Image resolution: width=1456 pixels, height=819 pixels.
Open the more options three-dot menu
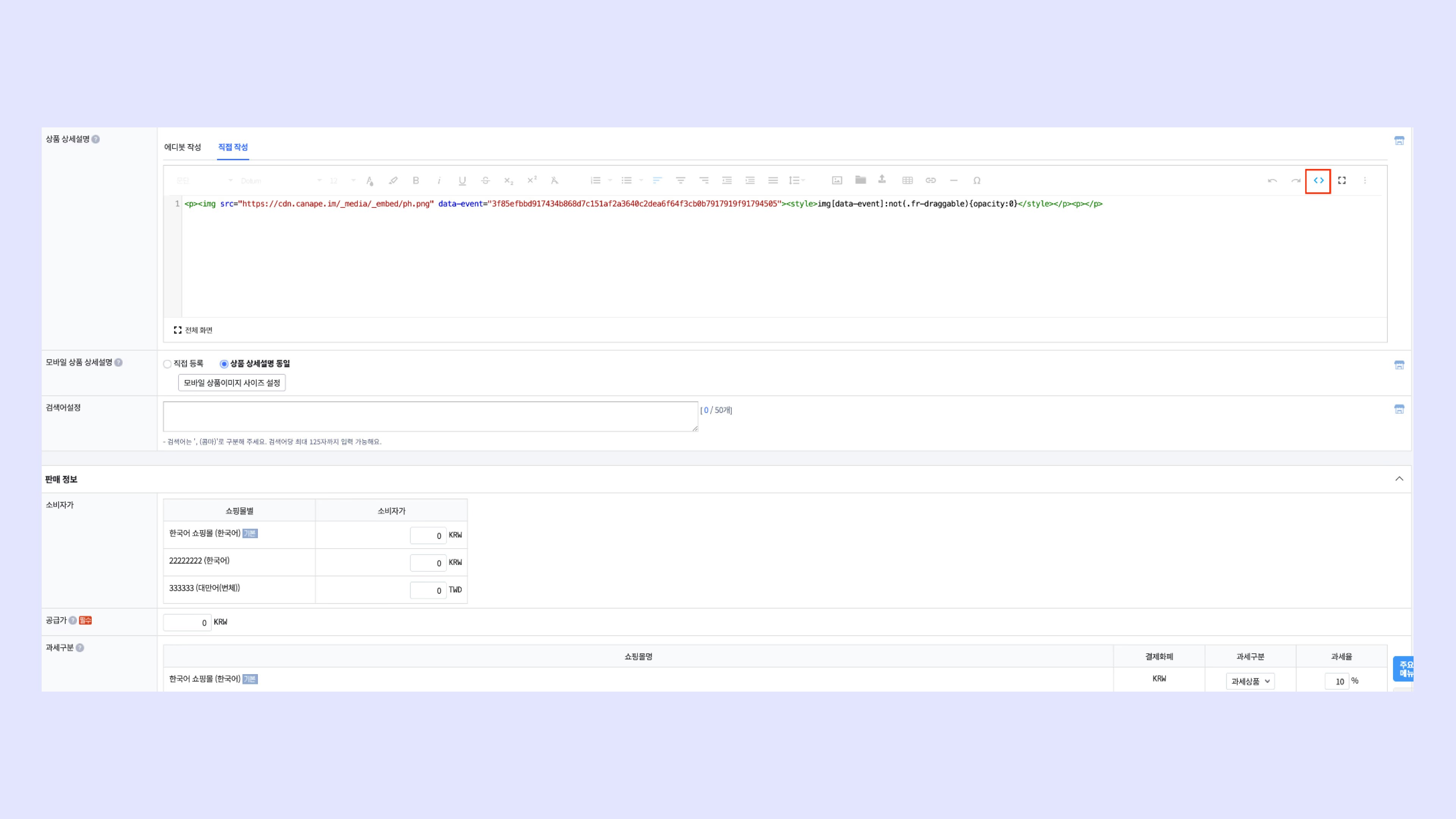(1365, 181)
